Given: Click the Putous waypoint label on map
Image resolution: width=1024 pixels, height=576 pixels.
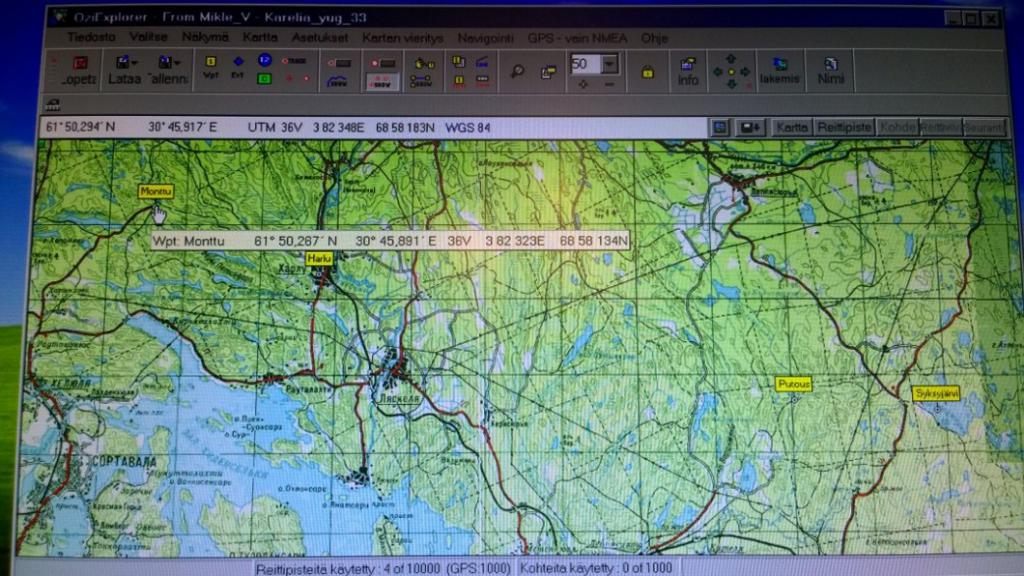Looking at the screenshot, I should pos(794,383).
